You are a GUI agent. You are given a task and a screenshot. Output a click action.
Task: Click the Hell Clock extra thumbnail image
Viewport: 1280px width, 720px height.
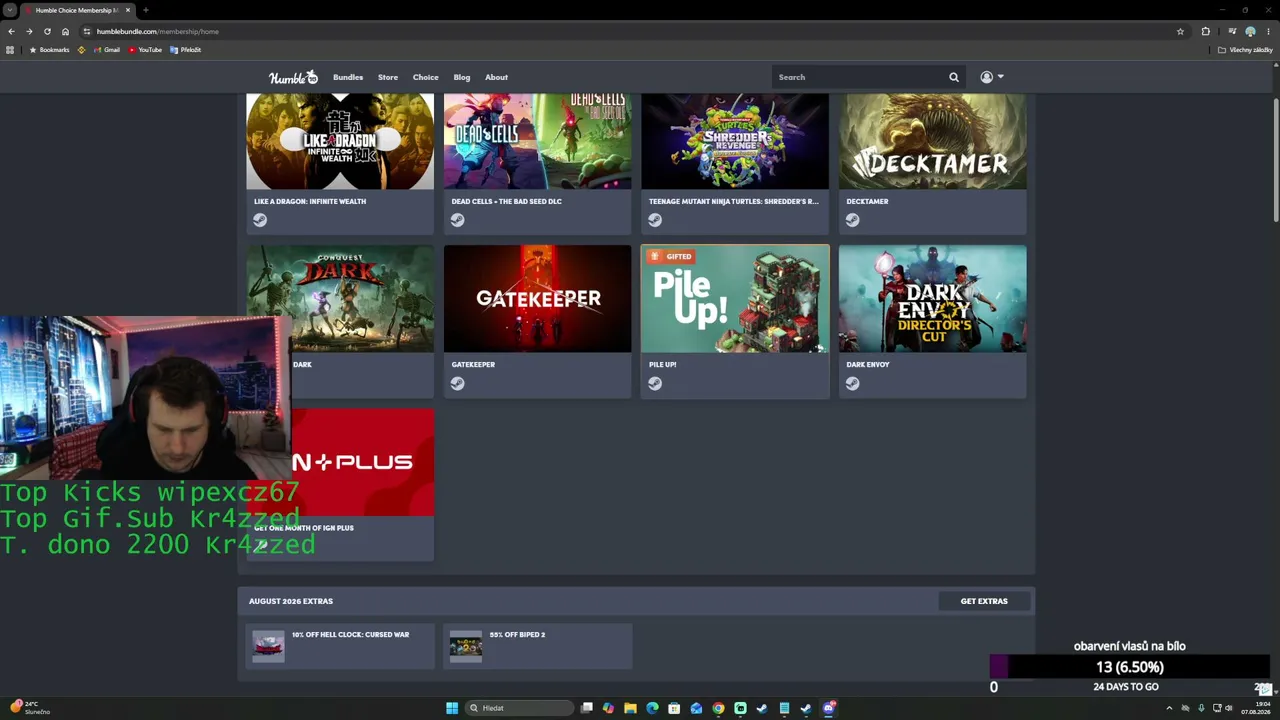pyautogui.click(x=268, y=646)
